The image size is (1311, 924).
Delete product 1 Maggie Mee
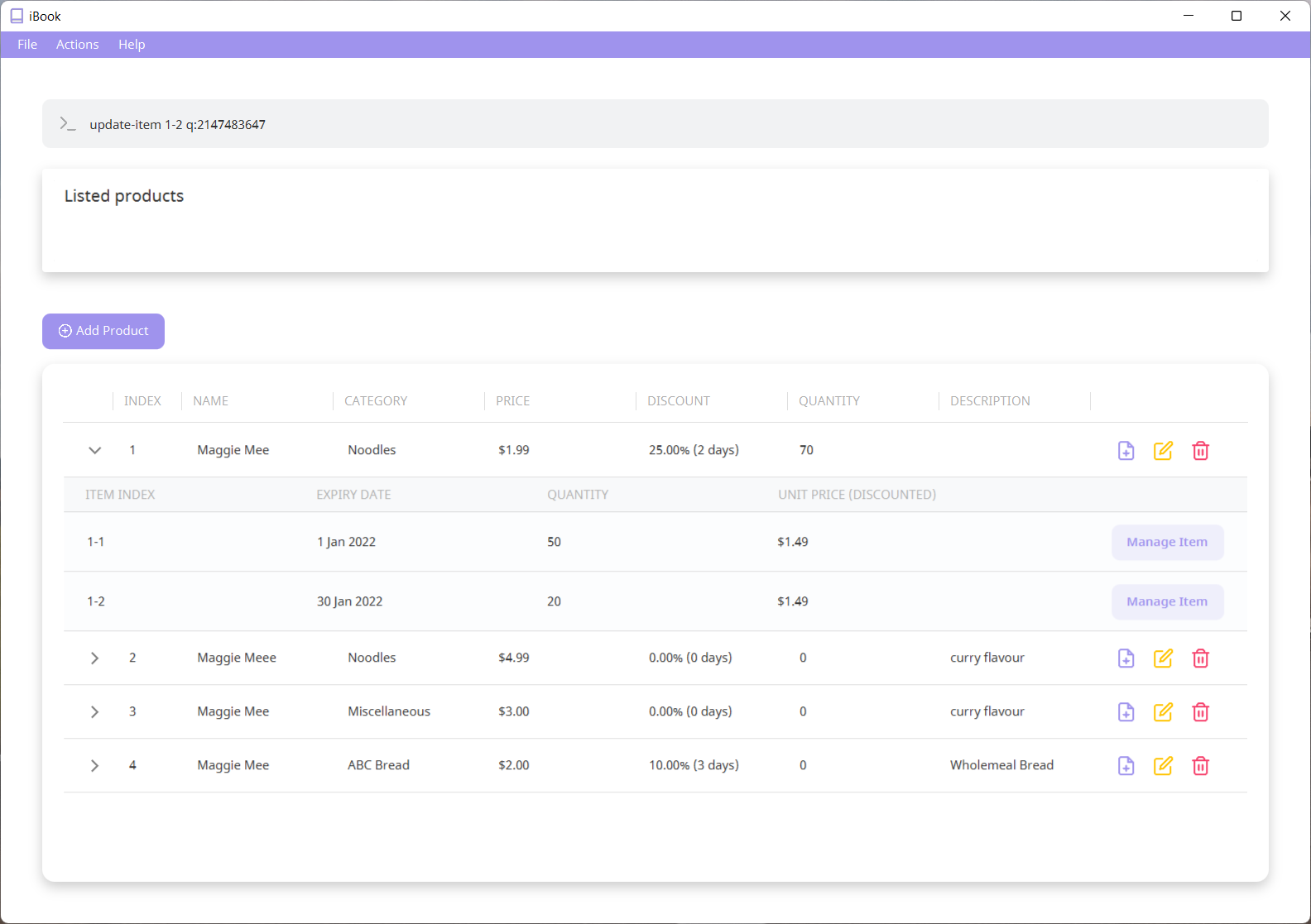point(1200,450)
